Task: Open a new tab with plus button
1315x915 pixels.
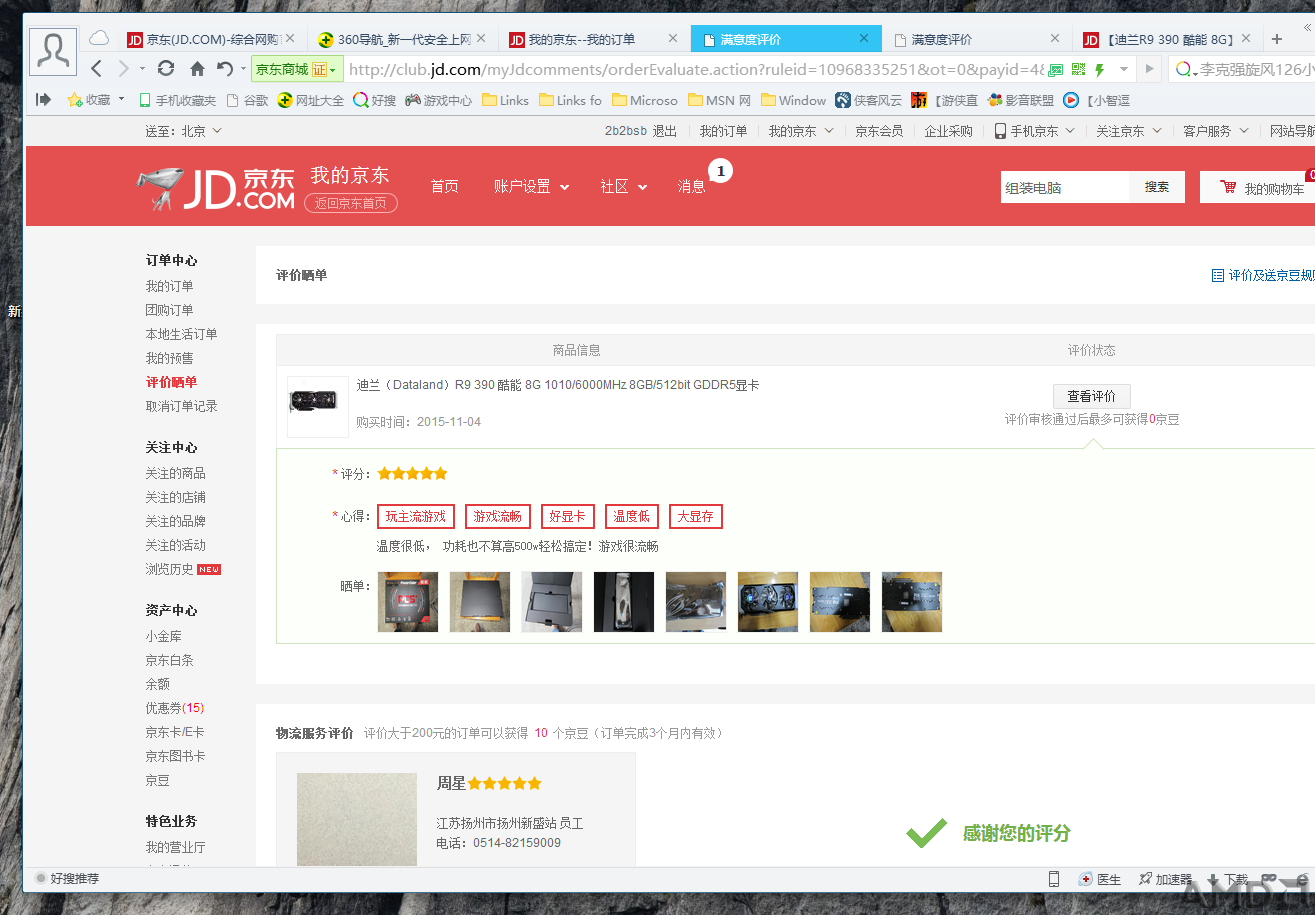Action: pos(1277,39)
